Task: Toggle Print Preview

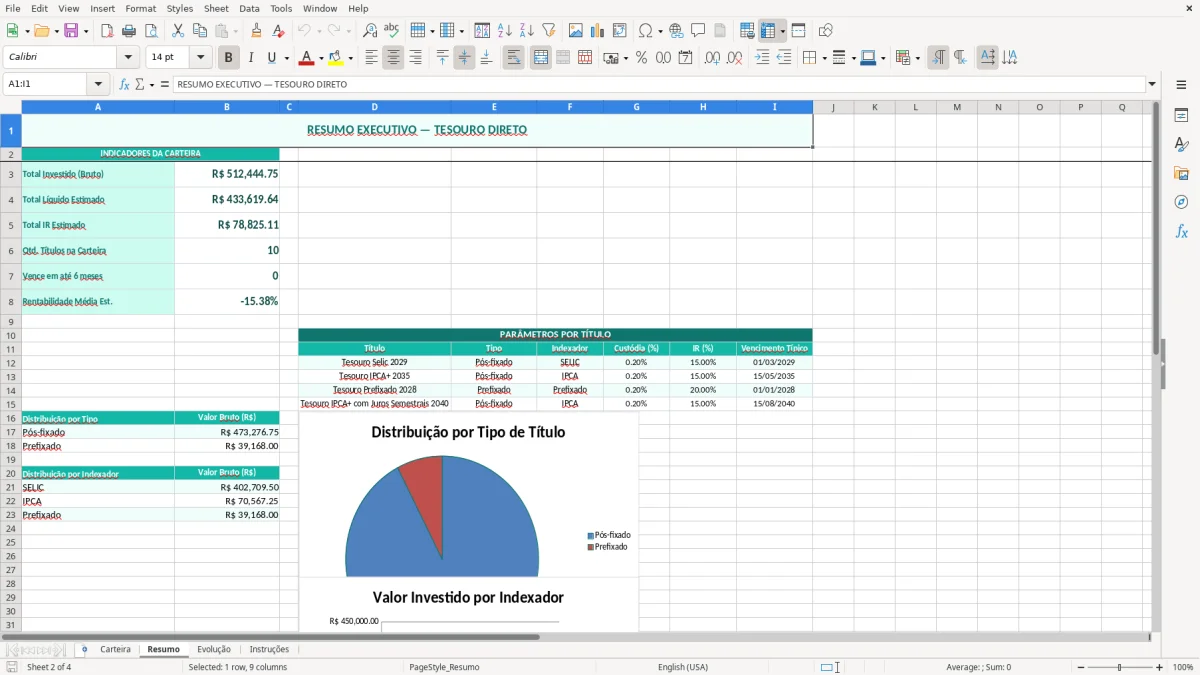Action: click(150, 31)
